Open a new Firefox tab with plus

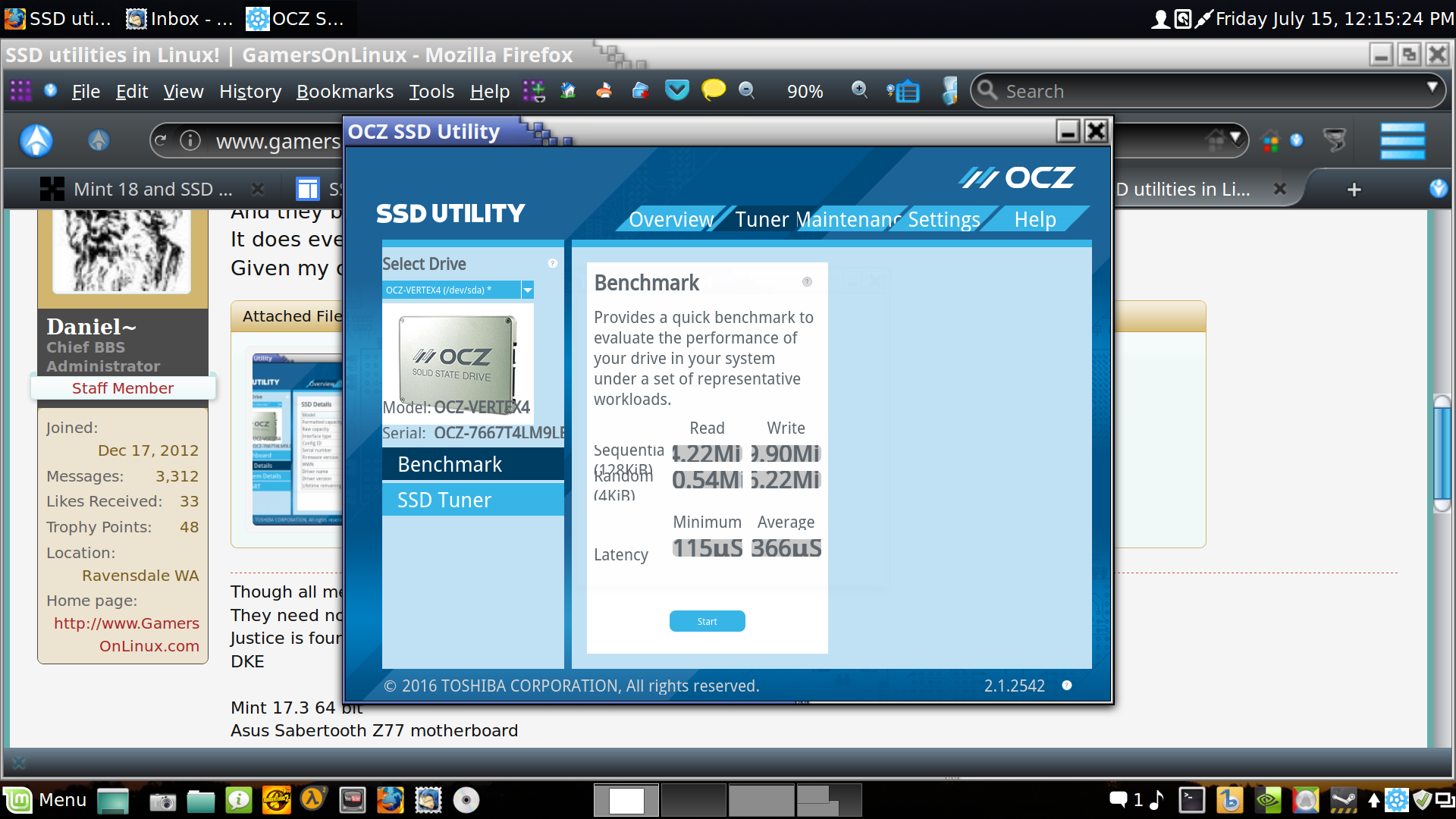(x=1354, y=189)
